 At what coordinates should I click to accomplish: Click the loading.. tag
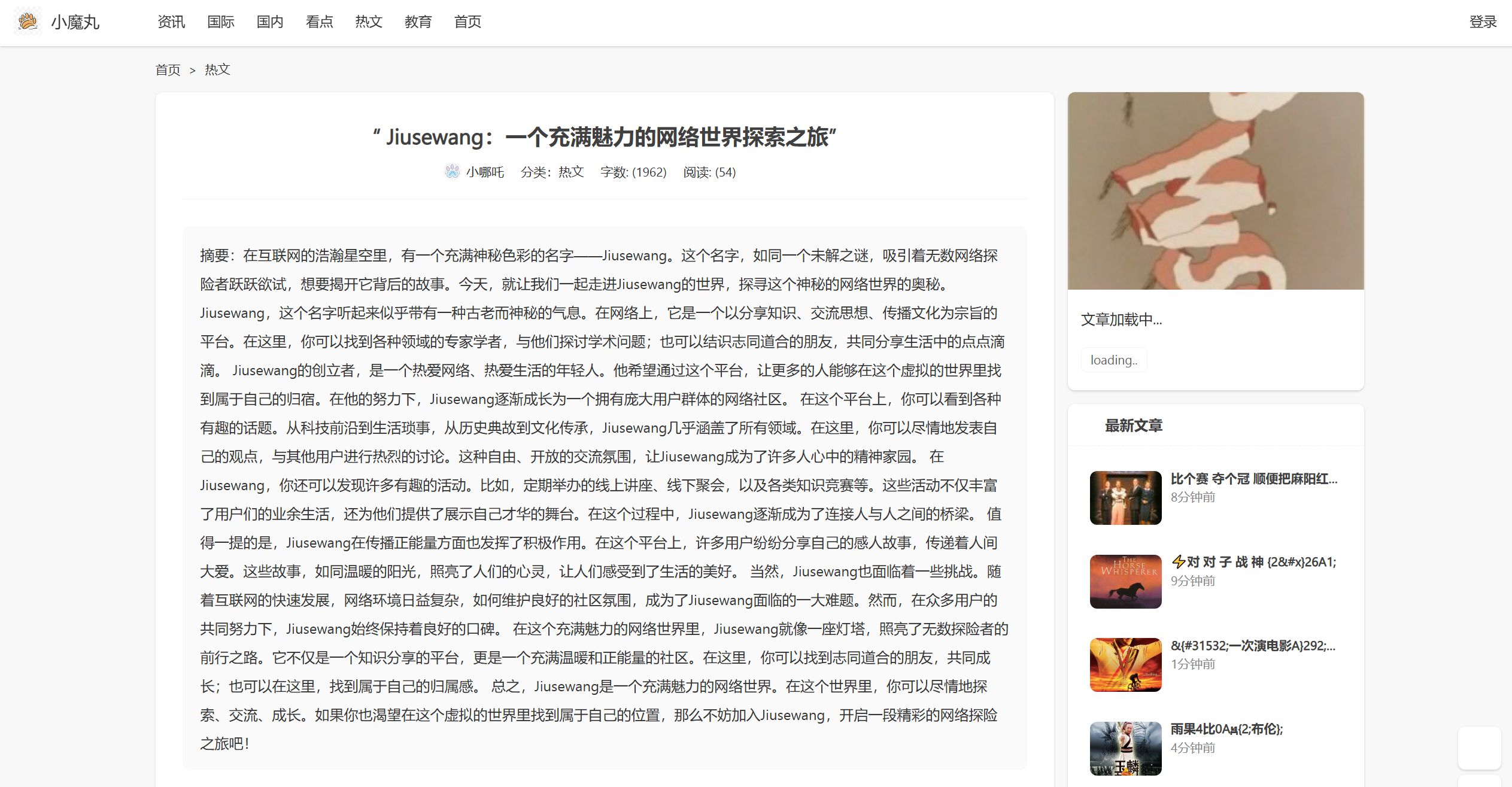tap(1114, 360)
